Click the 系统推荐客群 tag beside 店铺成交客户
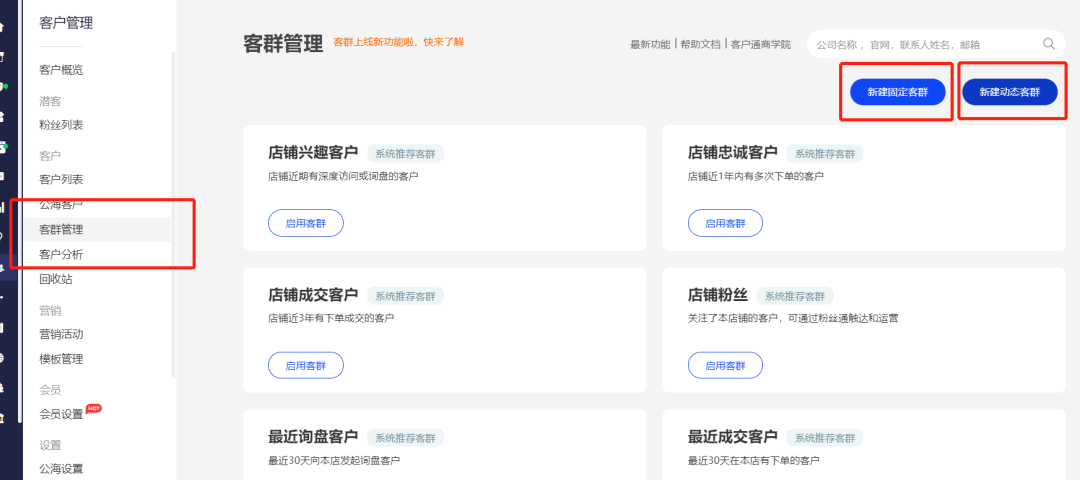The image size is (1080, 480). tap(406, 297)
